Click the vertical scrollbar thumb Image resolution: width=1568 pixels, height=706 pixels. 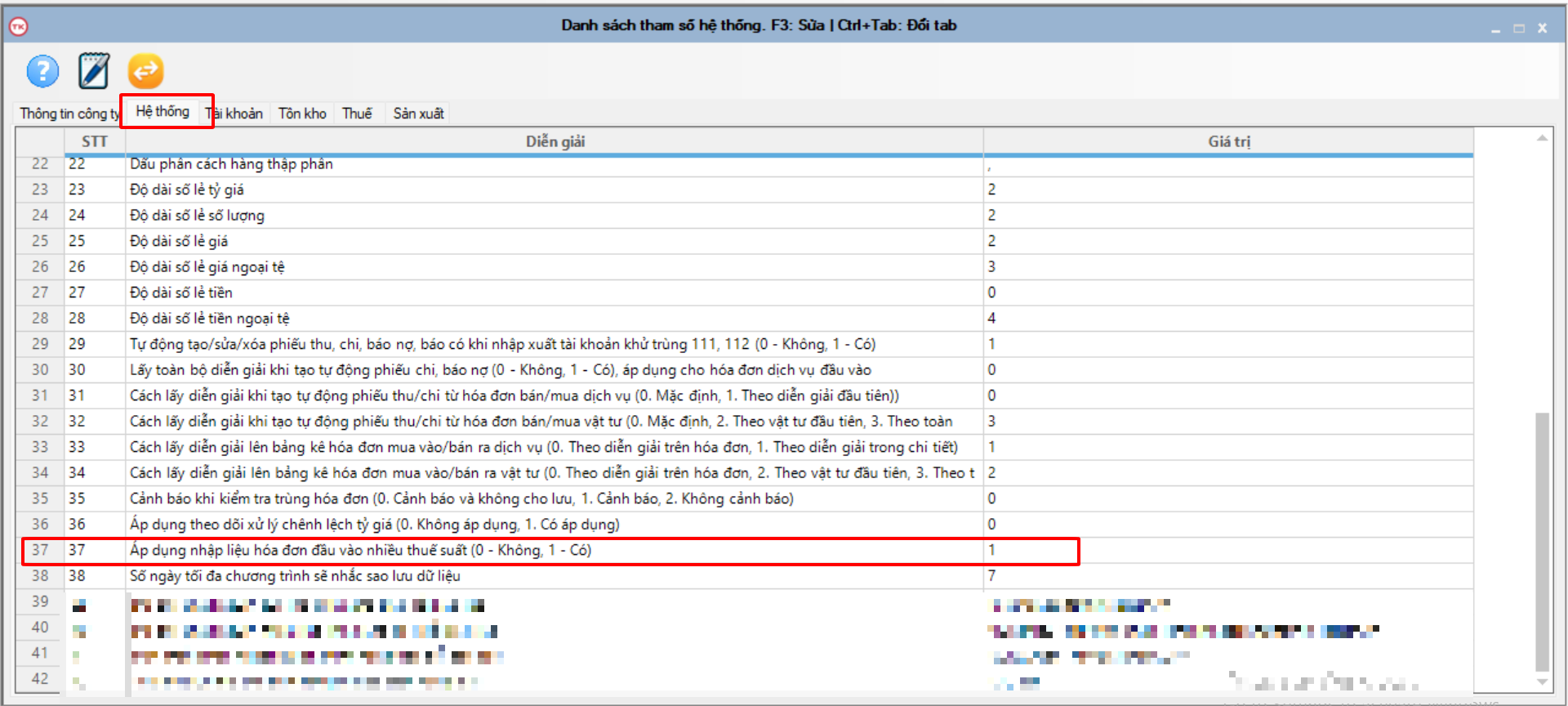(x=1542, y=539)
